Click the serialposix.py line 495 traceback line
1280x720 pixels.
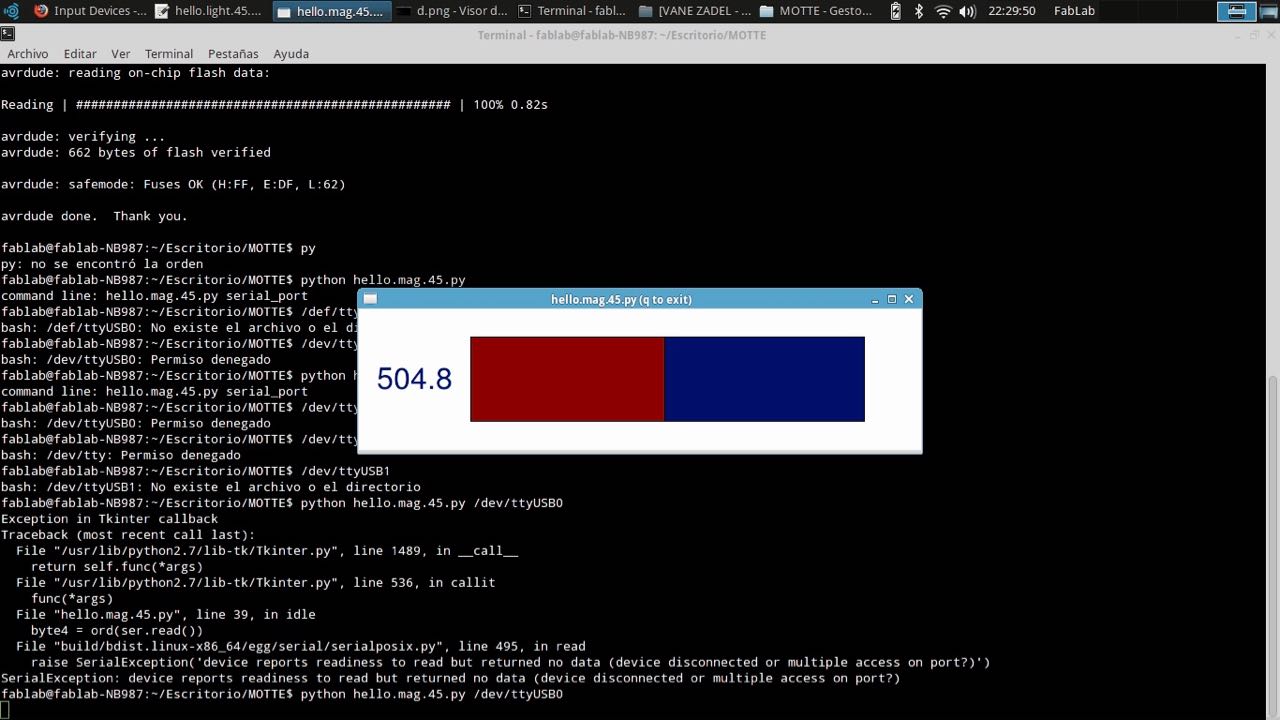pos(300,646)
